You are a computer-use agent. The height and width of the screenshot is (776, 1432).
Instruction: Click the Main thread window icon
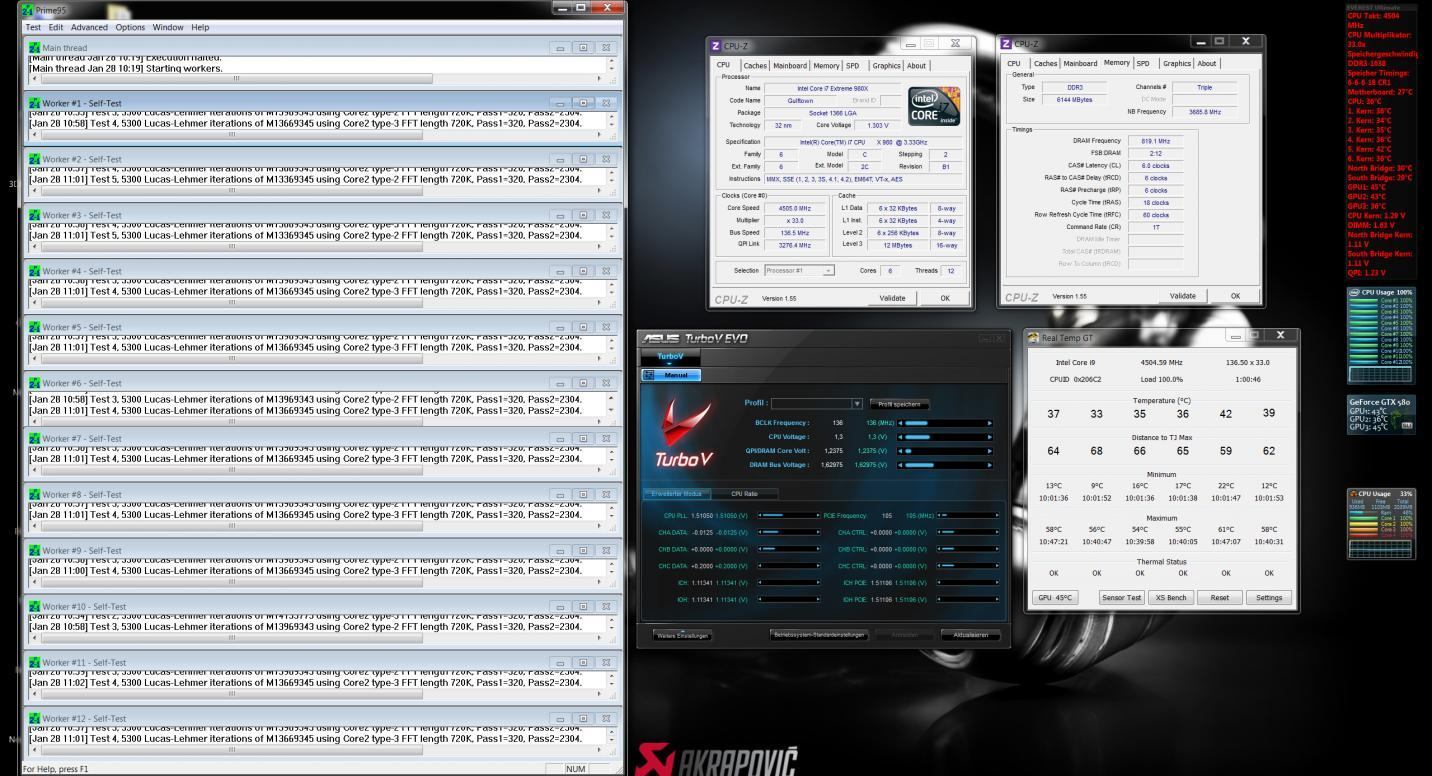(x=36, y=47)
